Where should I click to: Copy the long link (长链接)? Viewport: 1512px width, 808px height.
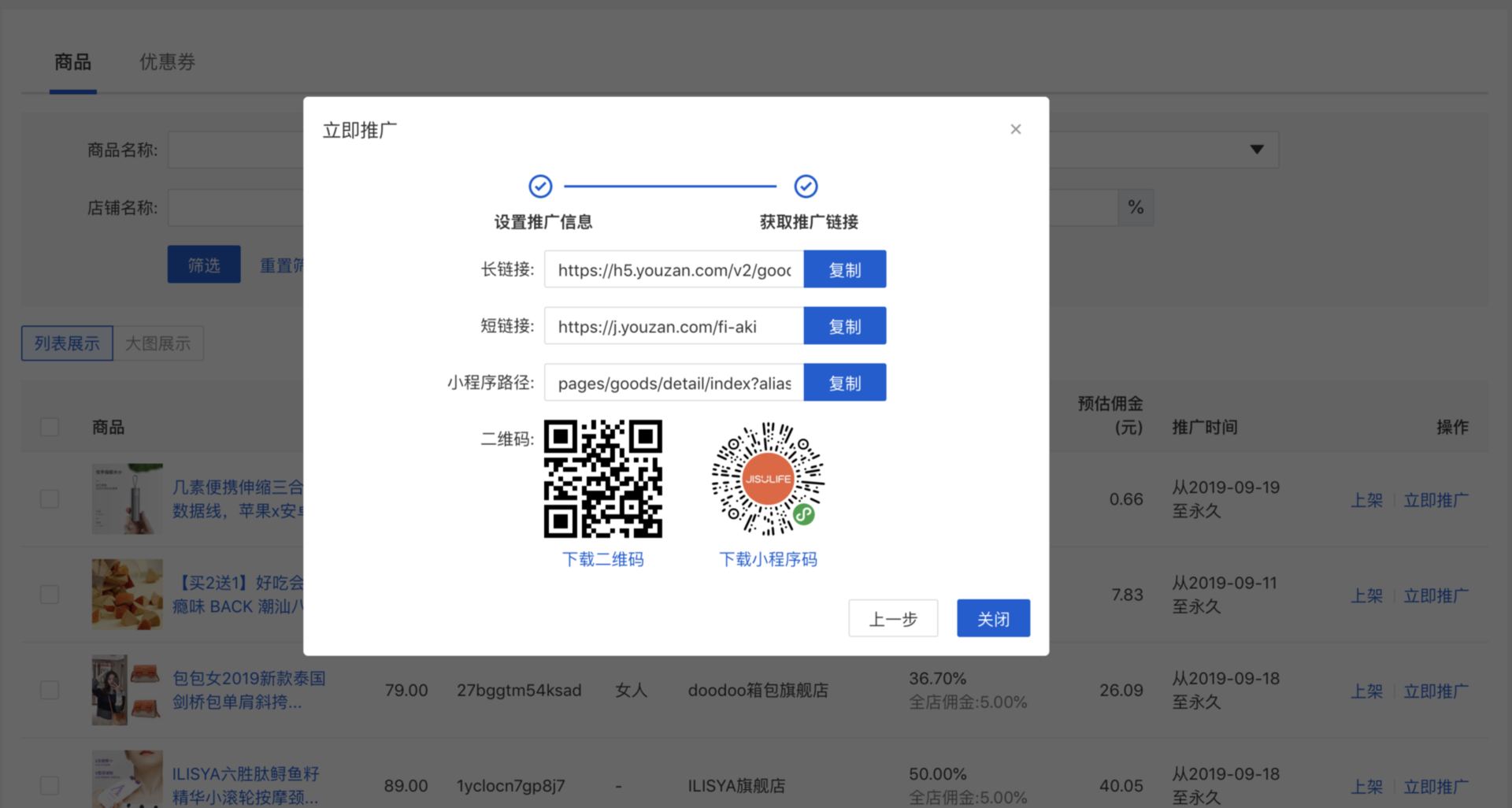(x=844, y=269)
